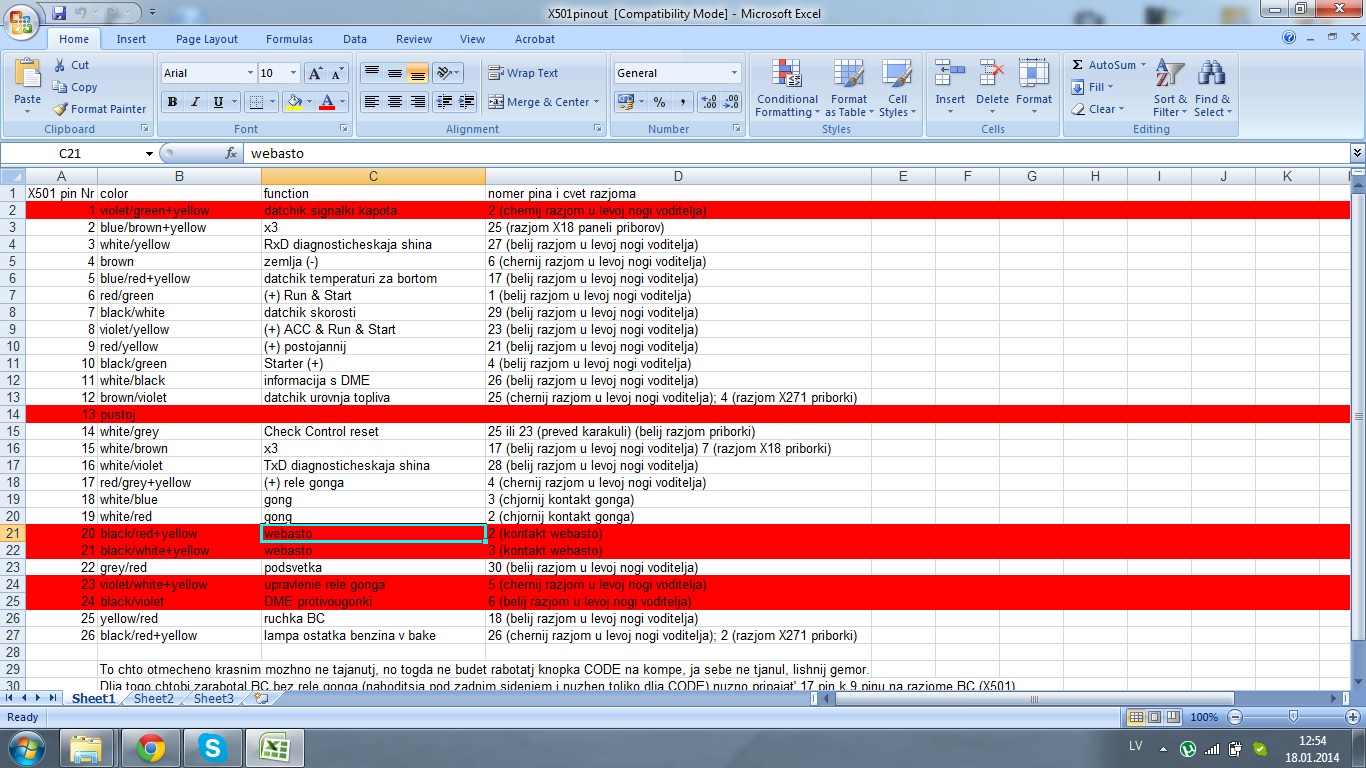
Task: Toggle Align Text Left
Action: pyautogui.click(x=371, y=102)
